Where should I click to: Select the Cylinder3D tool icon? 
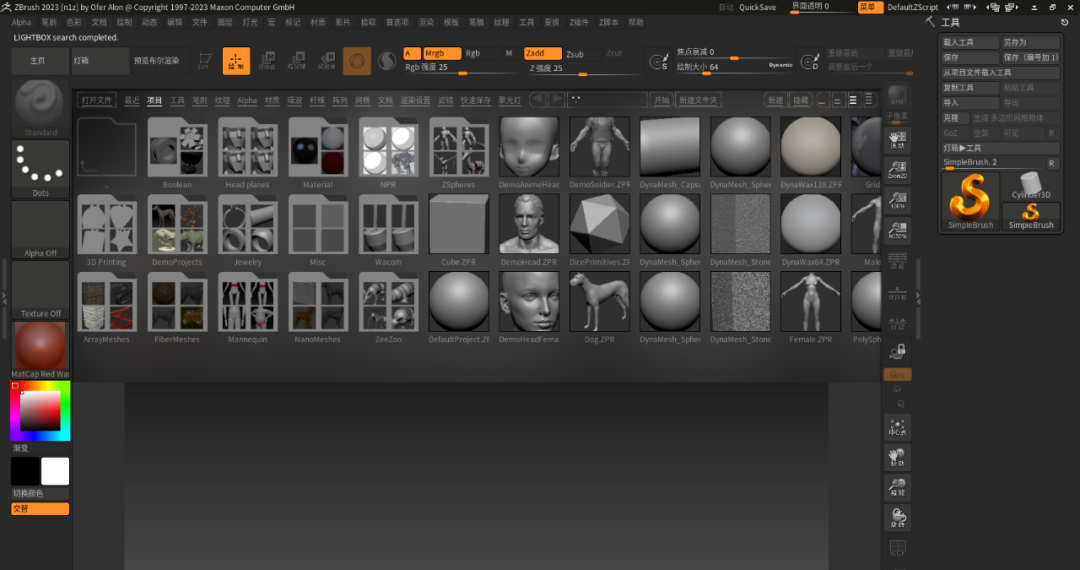1031,184
